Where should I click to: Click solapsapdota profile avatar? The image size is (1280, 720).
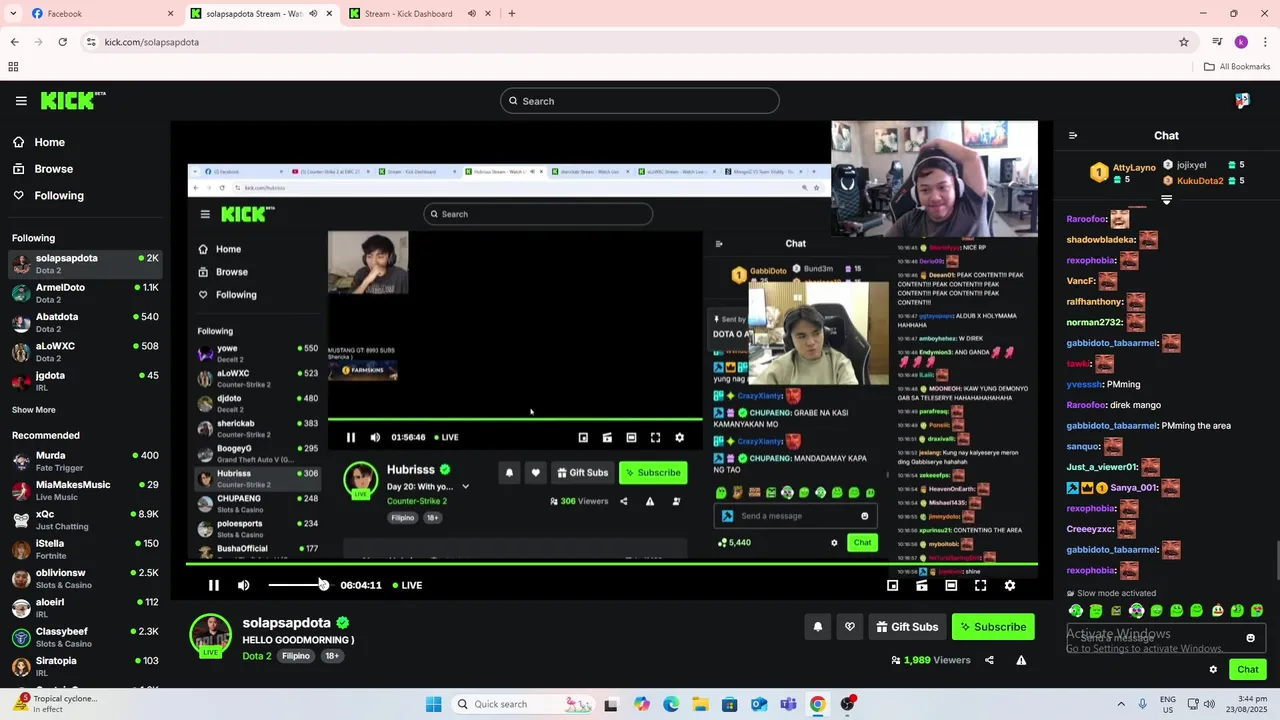point(210,636)
